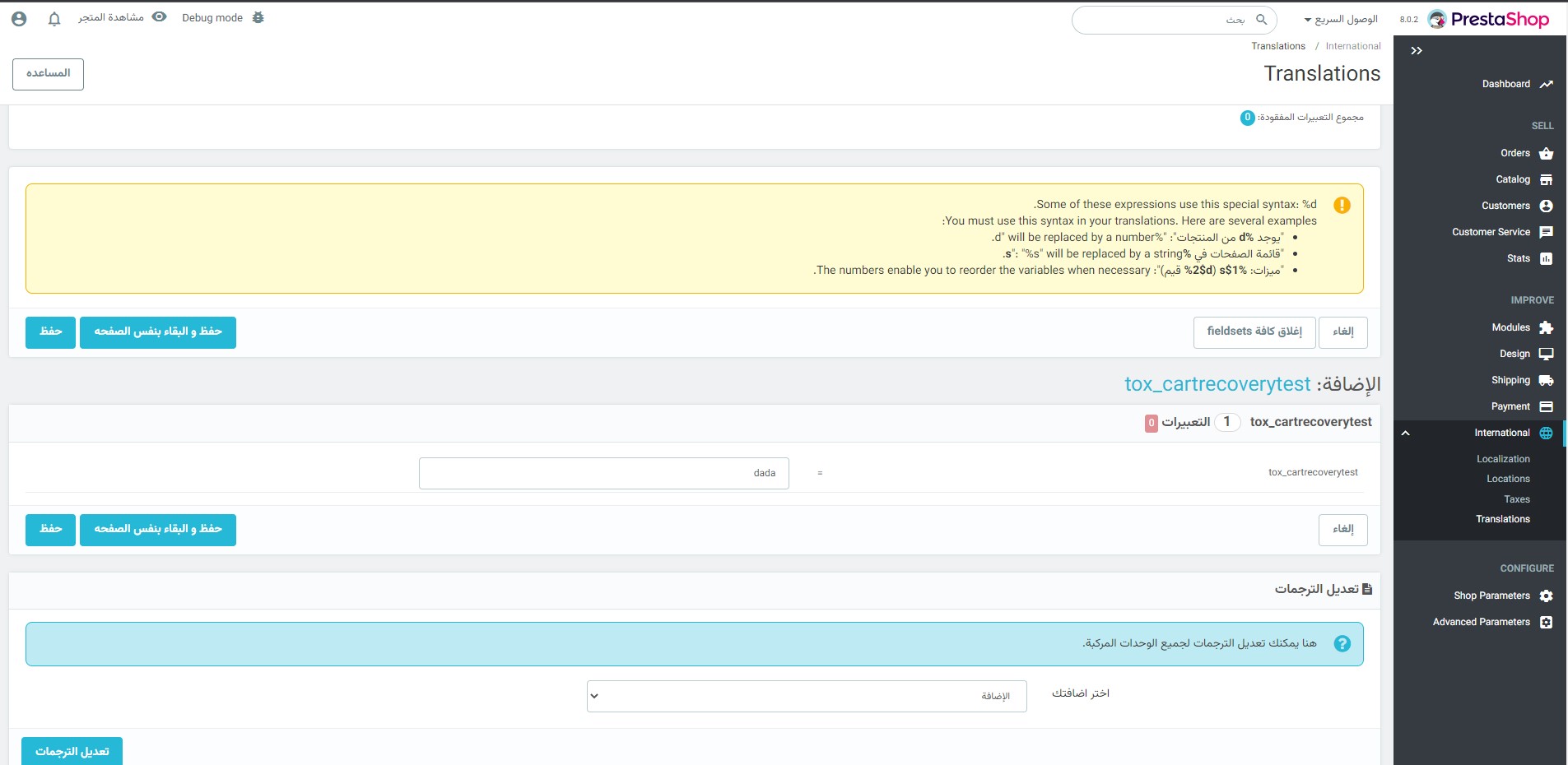This screenshot has height=765, width=1568.
Task: Click the Shipping truck icon
Action: tap(1545, 380)
